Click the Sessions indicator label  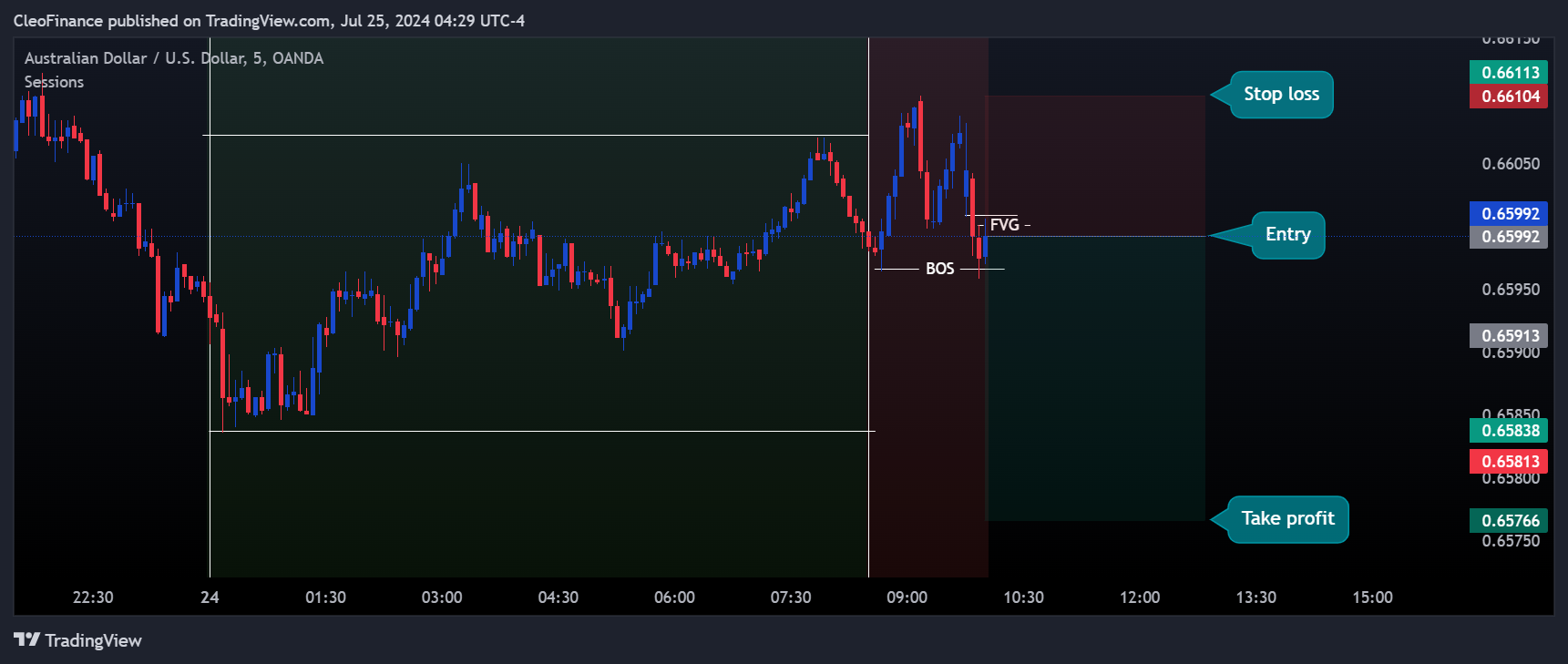point(54,82)
